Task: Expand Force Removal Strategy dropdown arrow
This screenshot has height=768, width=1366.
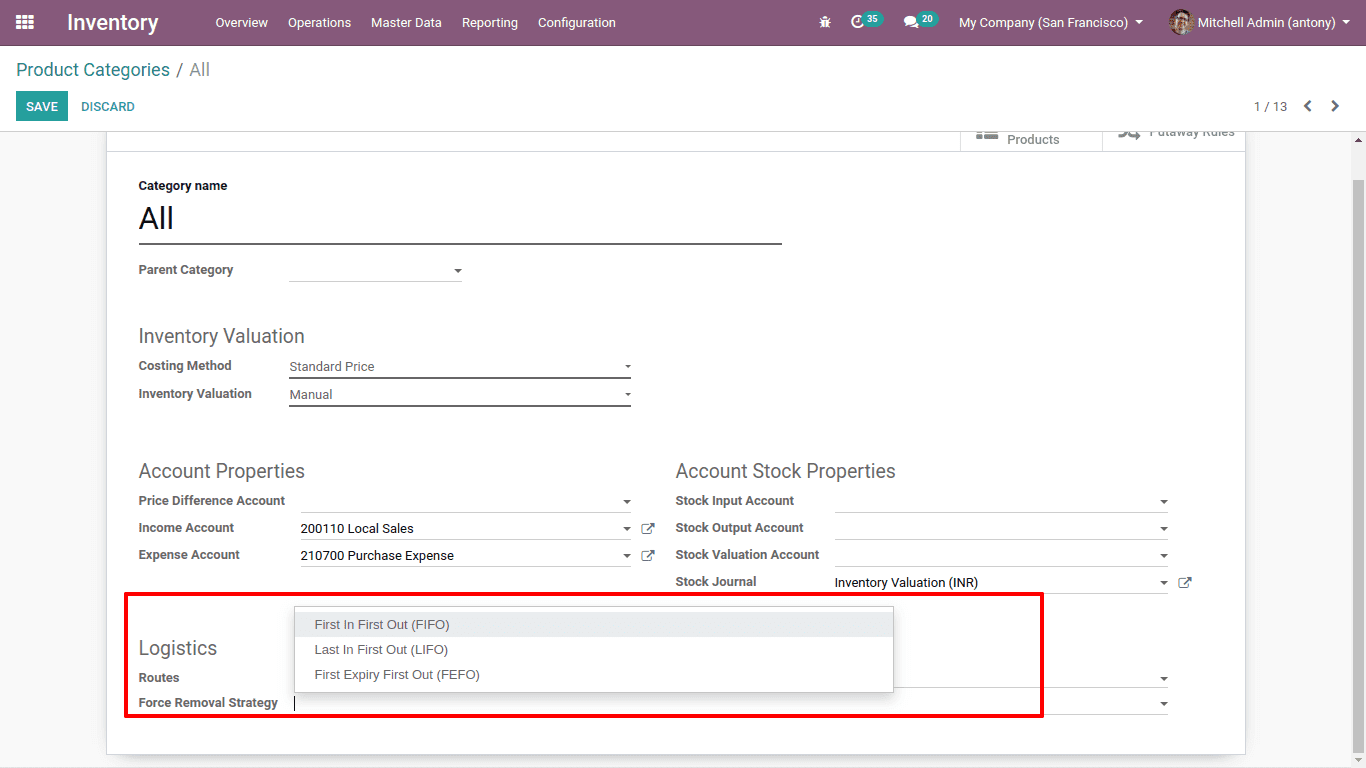Action: coord(1164,704)
